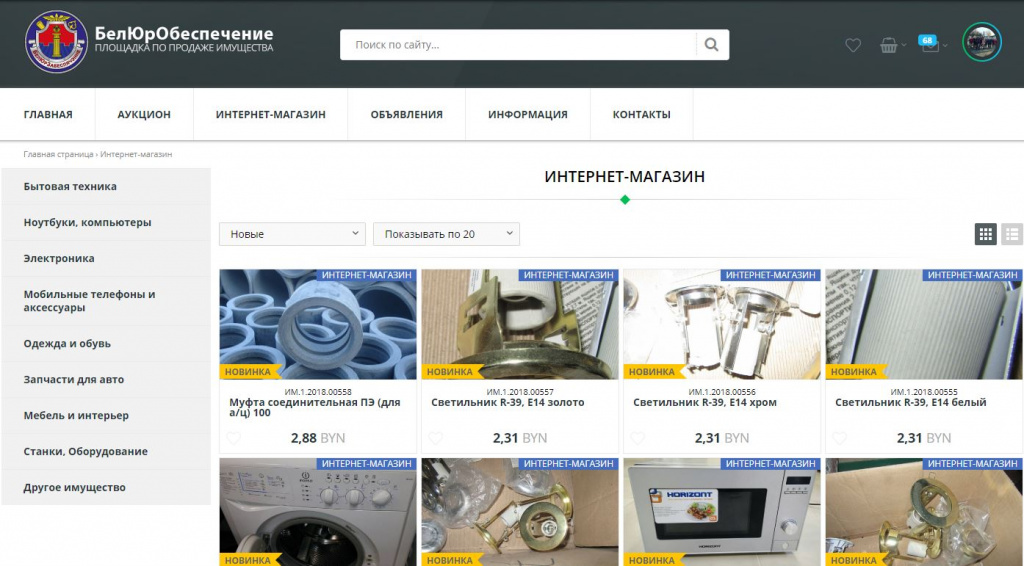The height and width of the screenshot is (566, 1024).
Task: Open the Аукцион menu item
Action: (144, 114)
